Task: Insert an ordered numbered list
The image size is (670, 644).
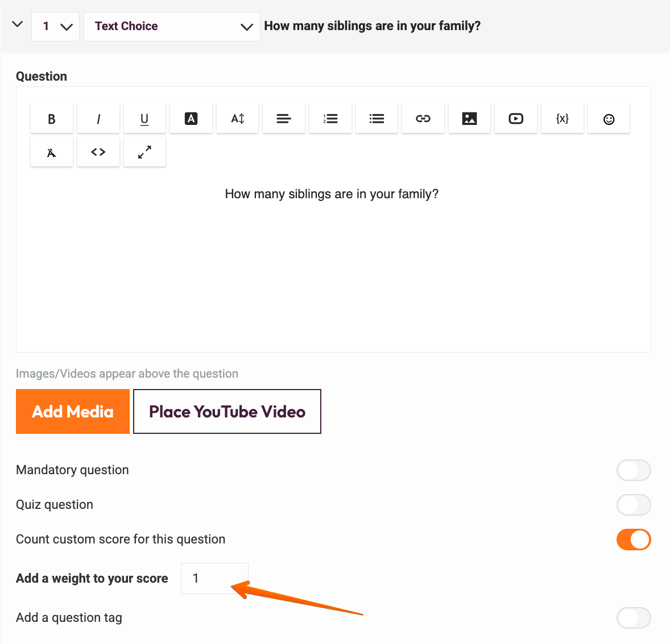Action: 330,119
